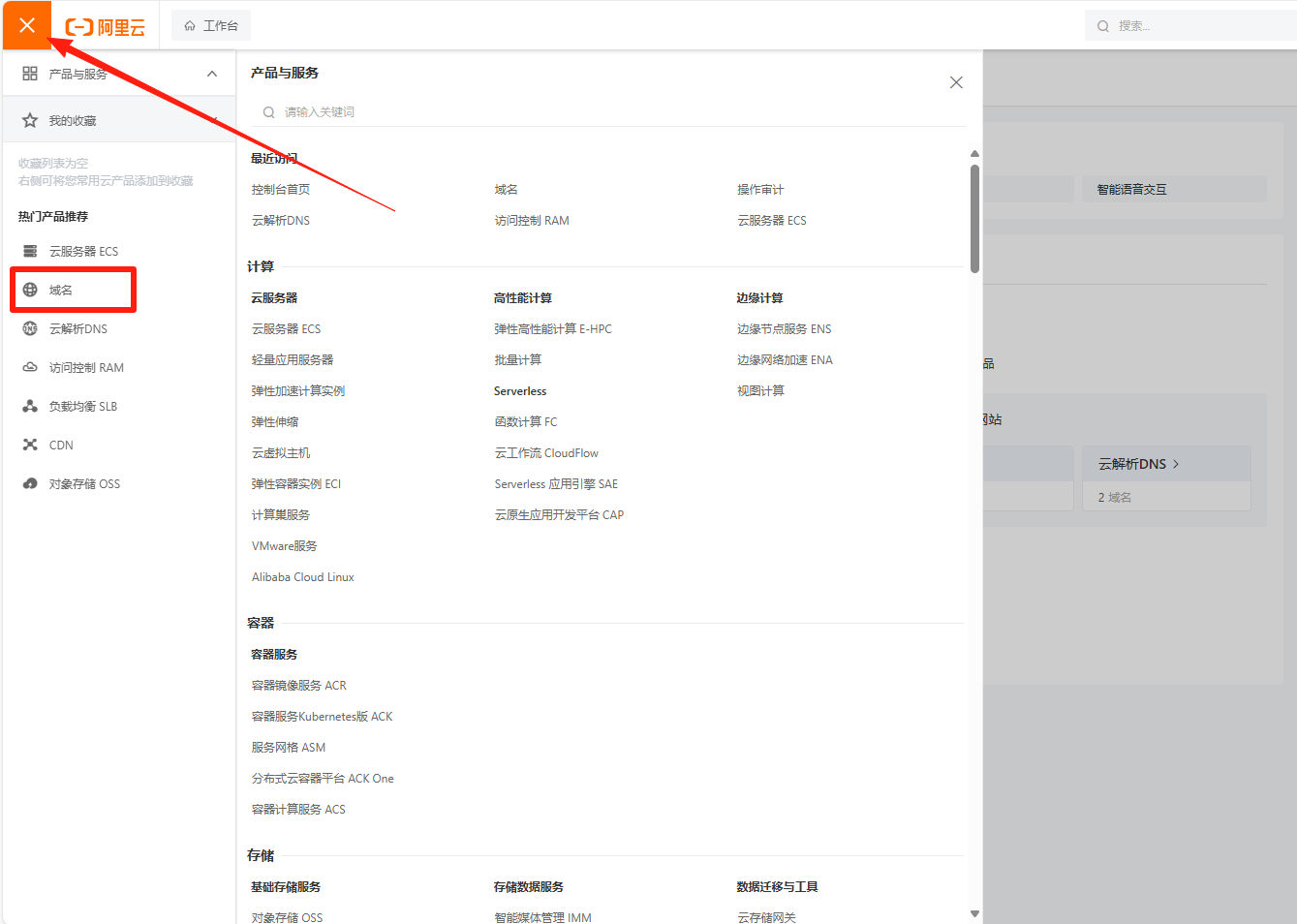Open 视图计算
Screen dimensions: 1297x924
(x=760, y=391)
